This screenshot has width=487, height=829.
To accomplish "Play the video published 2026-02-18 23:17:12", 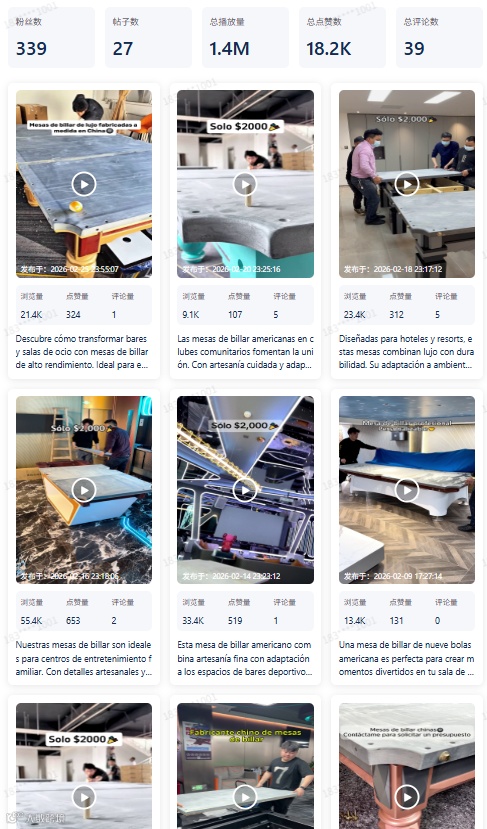I will [407, 185].
